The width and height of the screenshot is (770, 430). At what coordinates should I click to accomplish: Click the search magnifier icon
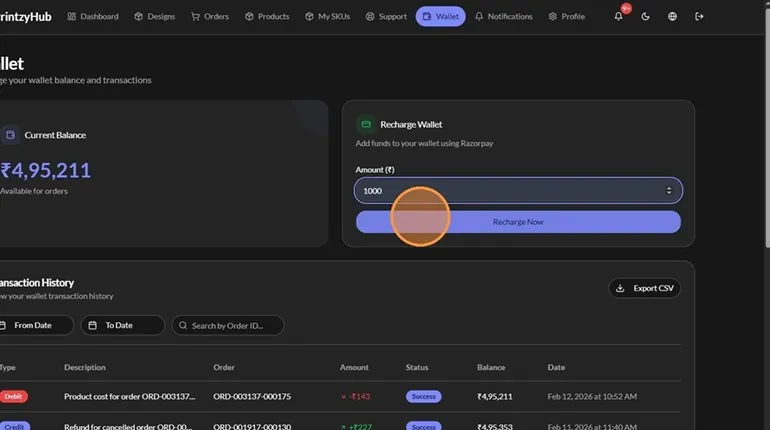pyautogui.click(x=183, y=325)
